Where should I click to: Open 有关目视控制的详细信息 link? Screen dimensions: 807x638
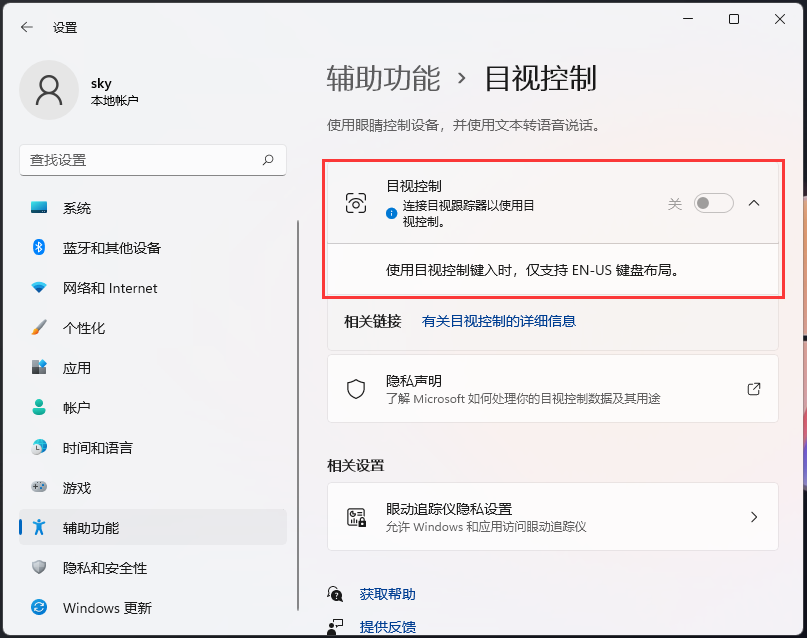[x=499, y=321]
